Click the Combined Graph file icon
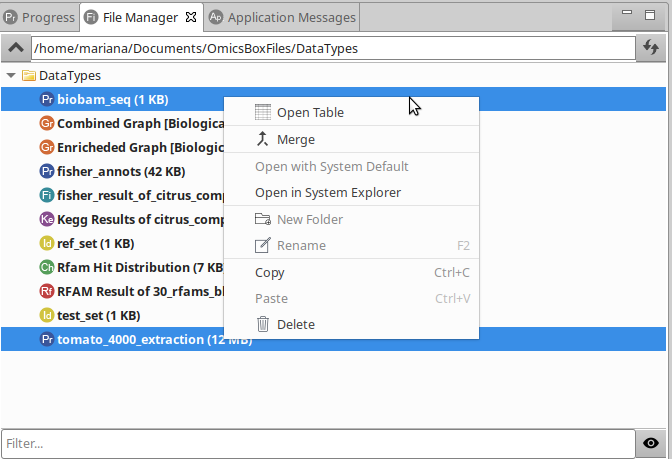This screenshot has height=459, width=672. pyautogui.click(x=46, y=123)
